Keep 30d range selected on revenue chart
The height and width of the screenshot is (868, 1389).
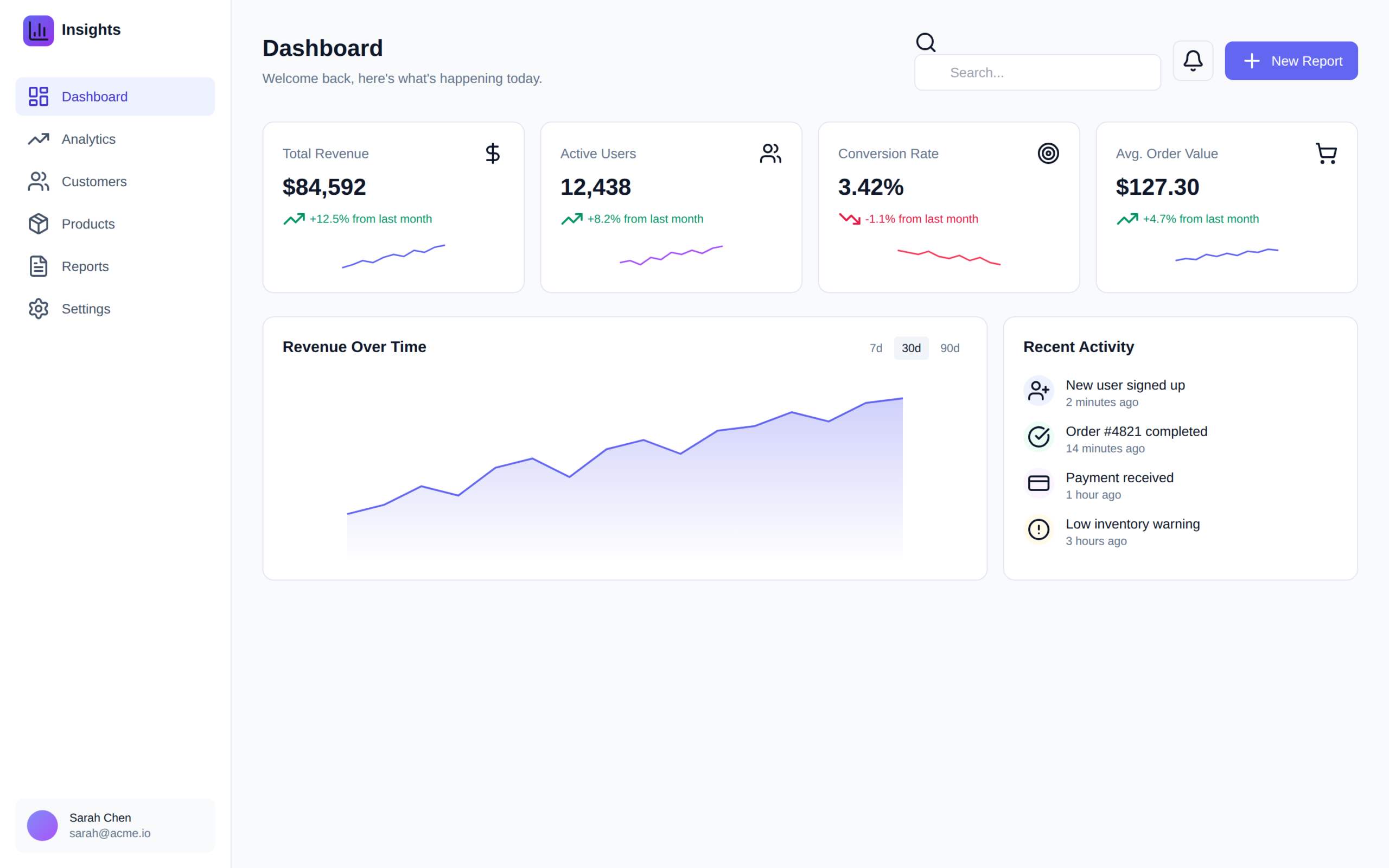coord(911,348)
